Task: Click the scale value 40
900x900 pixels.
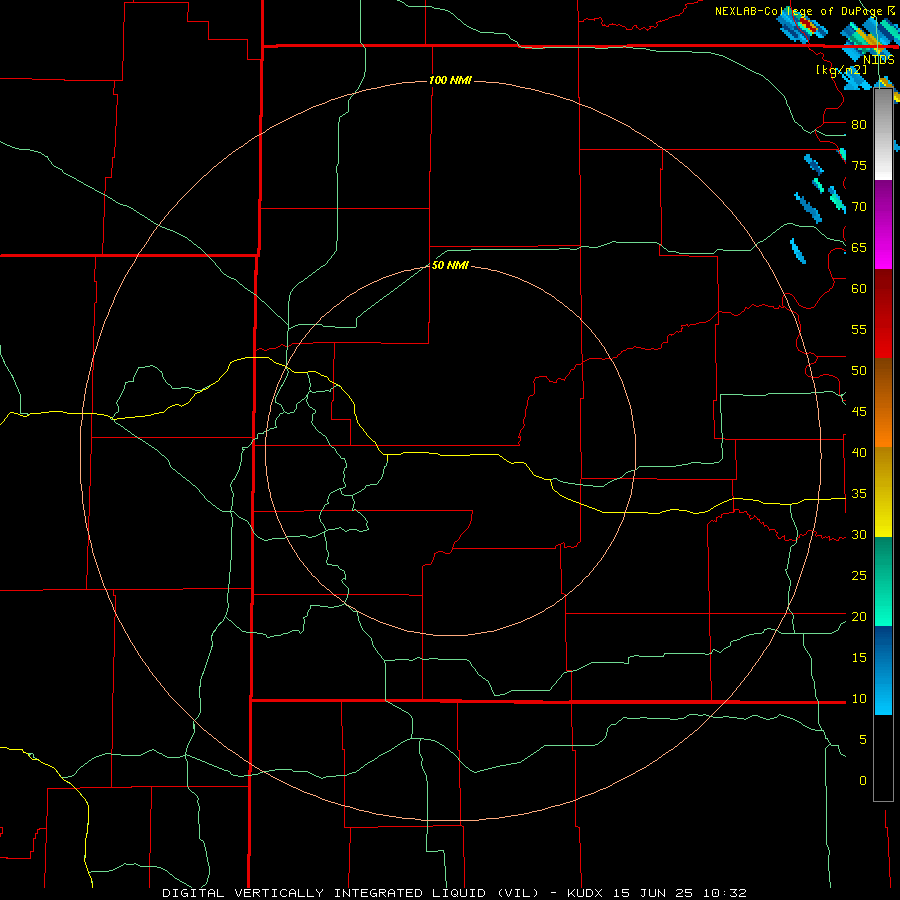Action: (859, 453)
